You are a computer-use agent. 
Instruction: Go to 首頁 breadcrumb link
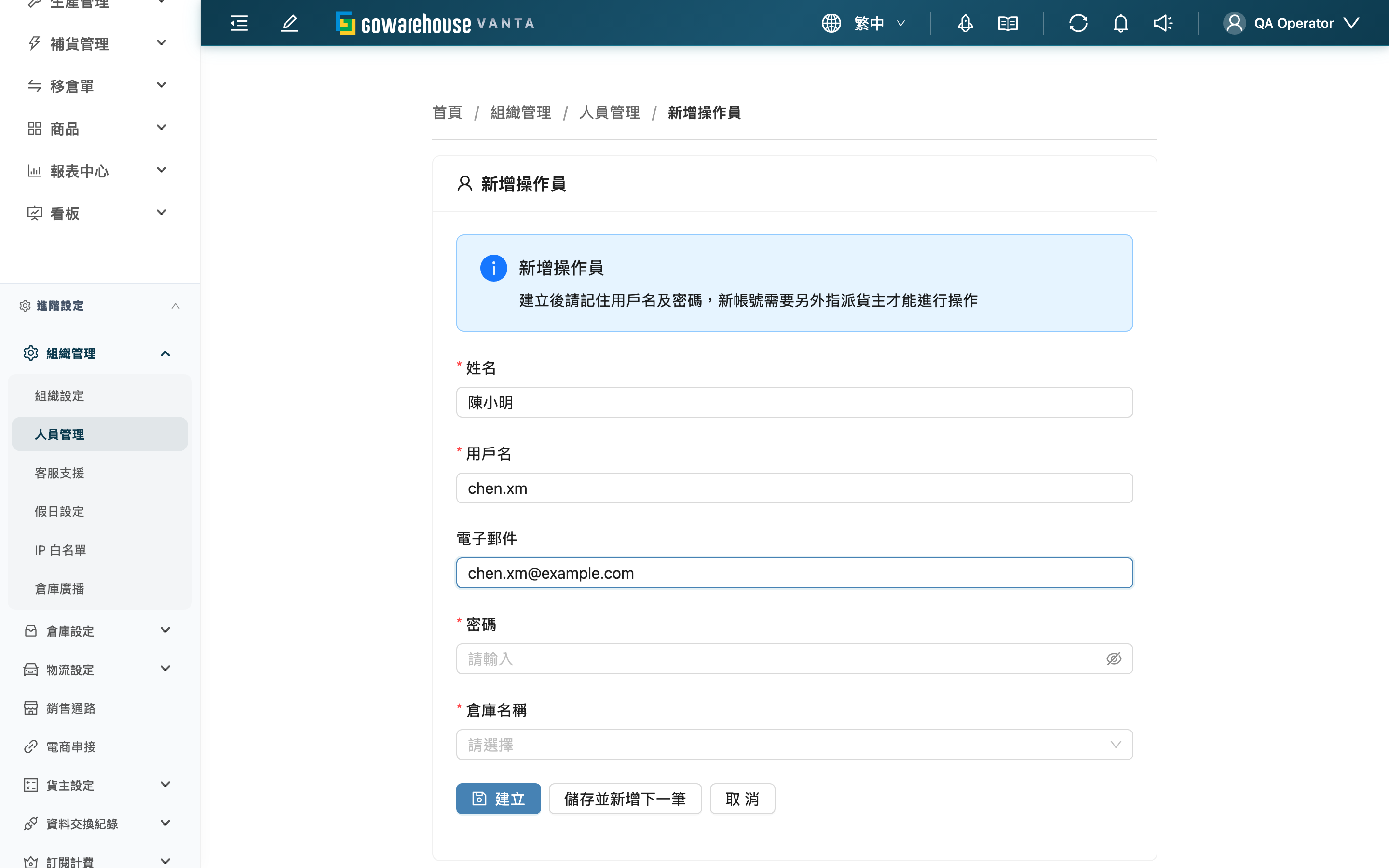pyautogui.click(x=447, y=112)
